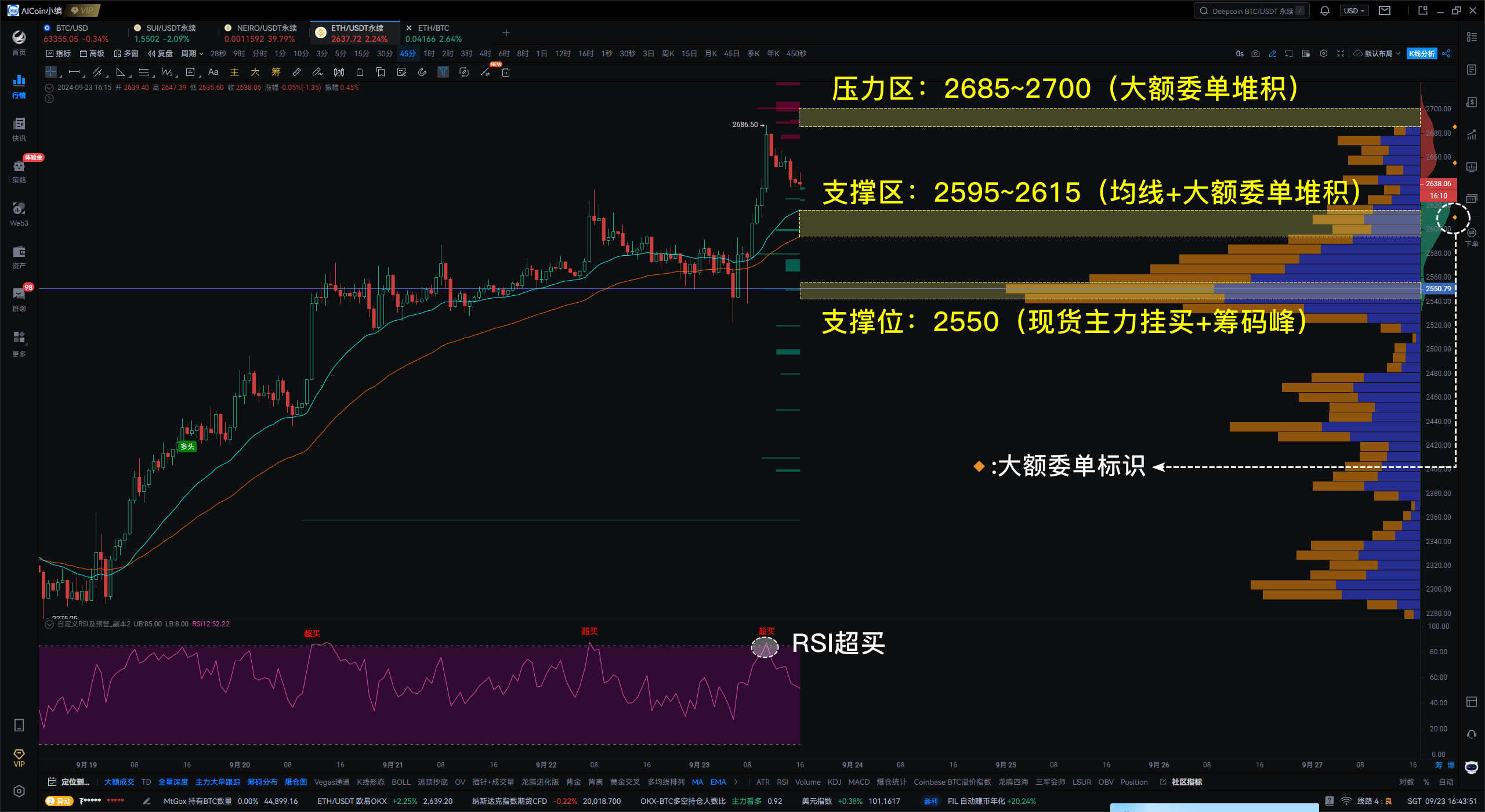Open the 群聊 group chat sidebar icon
Screen dimensions: 1485x812
pos(19,299)
